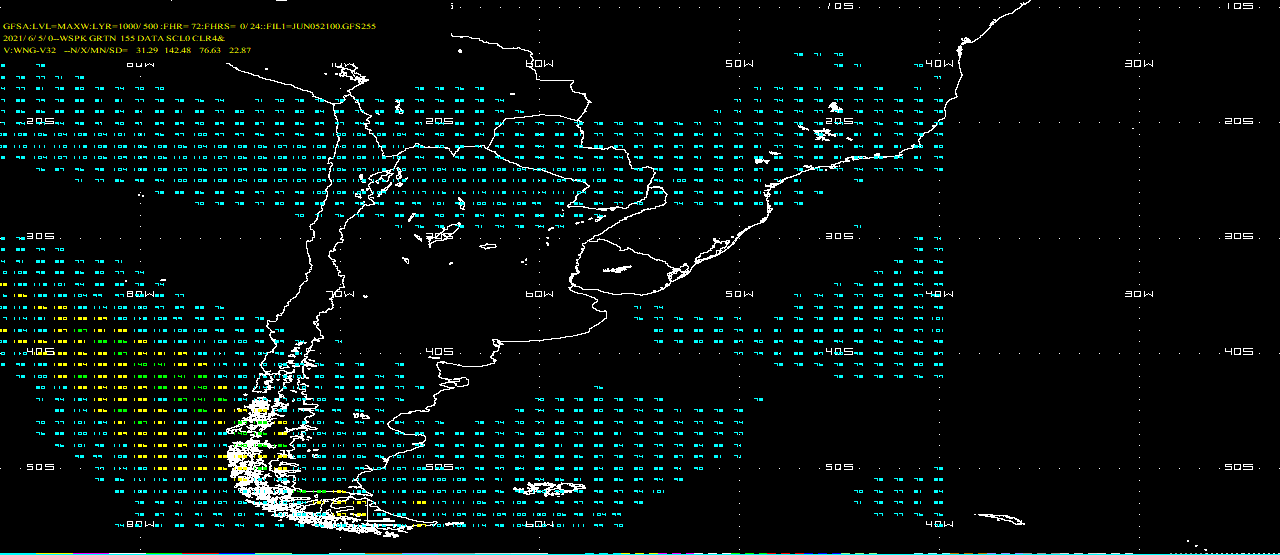The height and width of the screenshot is (555, 1280).
Task: Click the 70W label in the middle row
Action: (x=340, y=294)
